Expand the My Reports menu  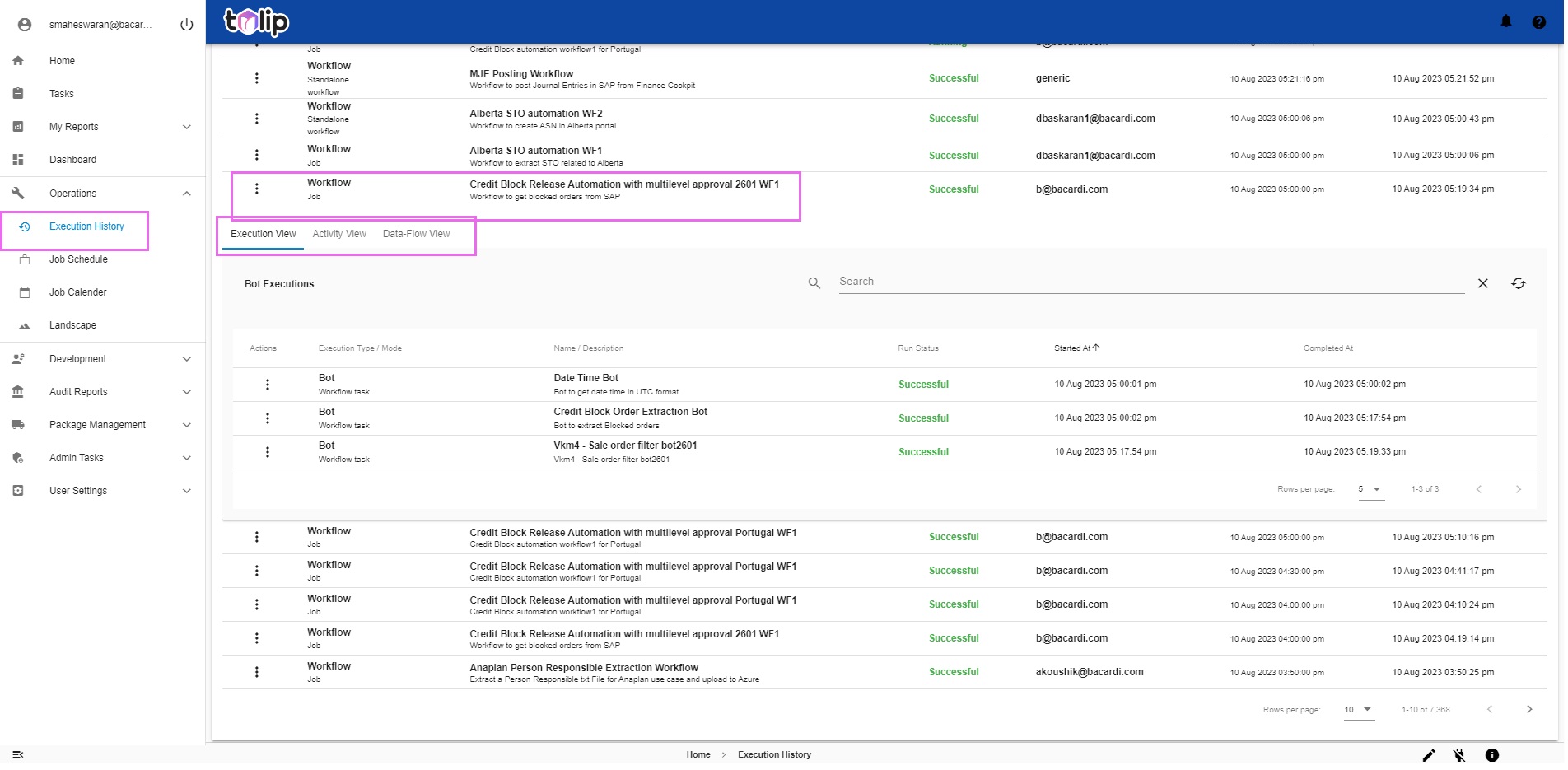tap(187, 127)
